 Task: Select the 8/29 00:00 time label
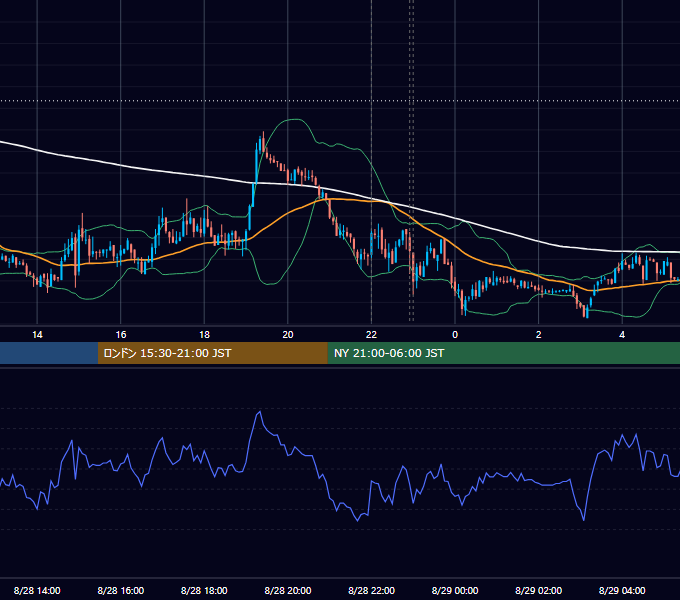point(455,590)
